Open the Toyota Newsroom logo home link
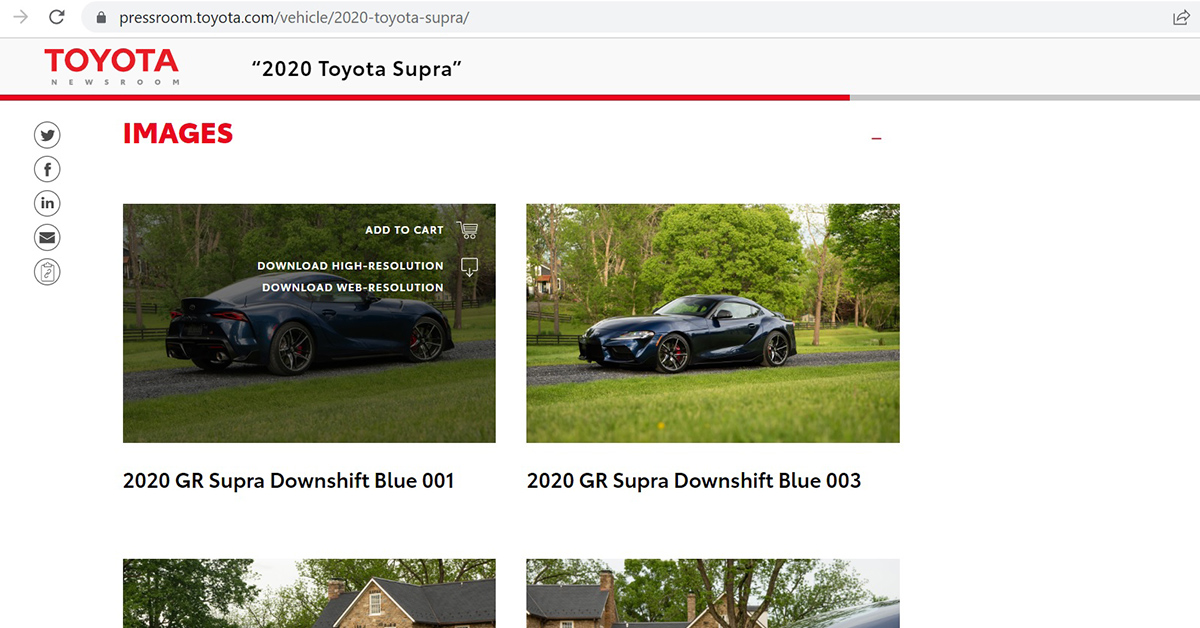 point(111,67)
